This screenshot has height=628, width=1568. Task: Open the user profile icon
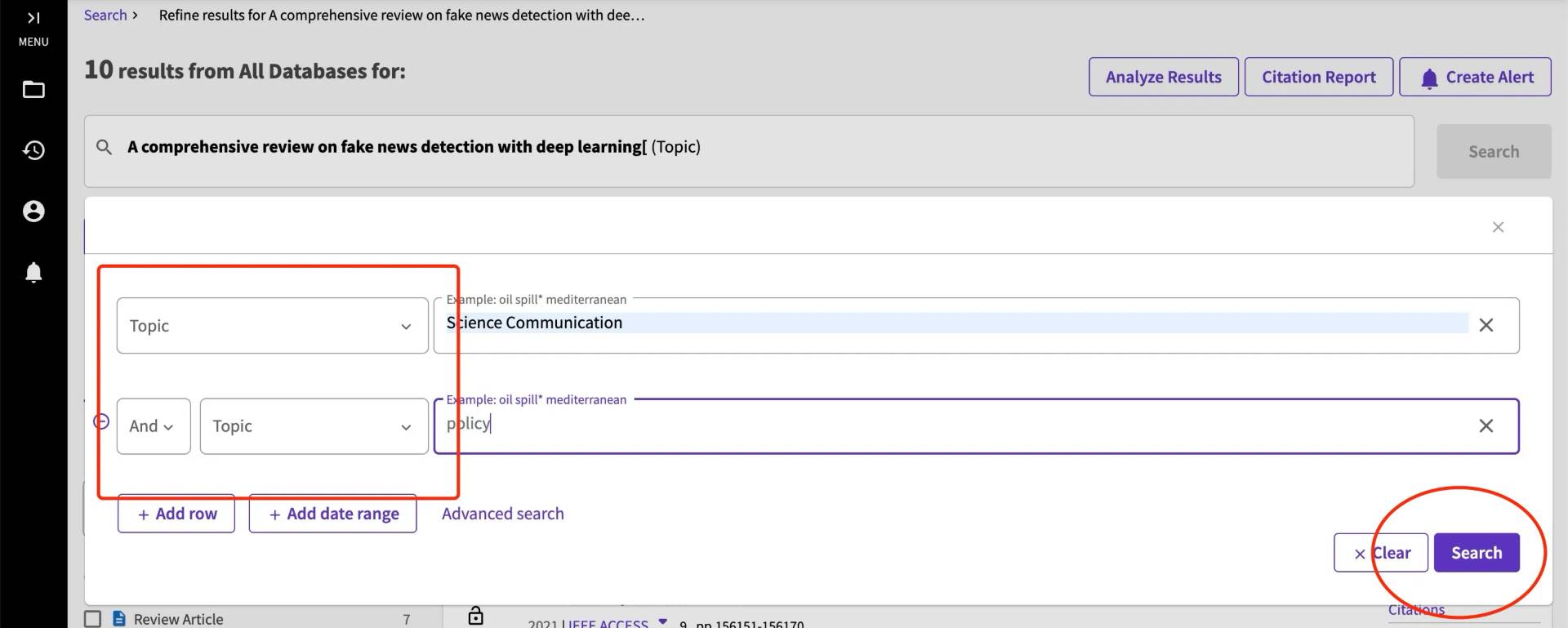click(33, 212)
